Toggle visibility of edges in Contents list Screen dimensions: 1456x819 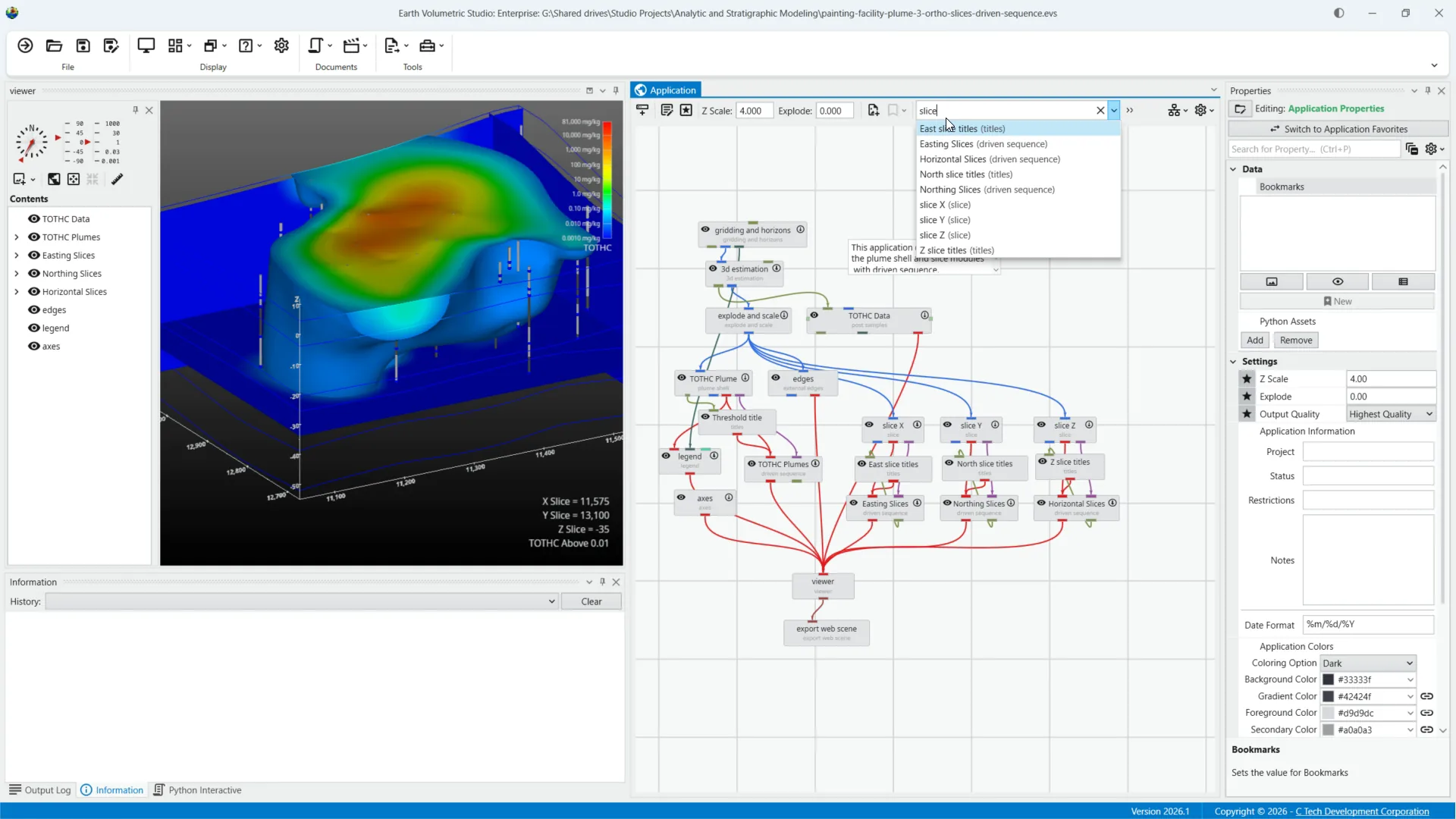pyautogui.click(x=33, y=309)
